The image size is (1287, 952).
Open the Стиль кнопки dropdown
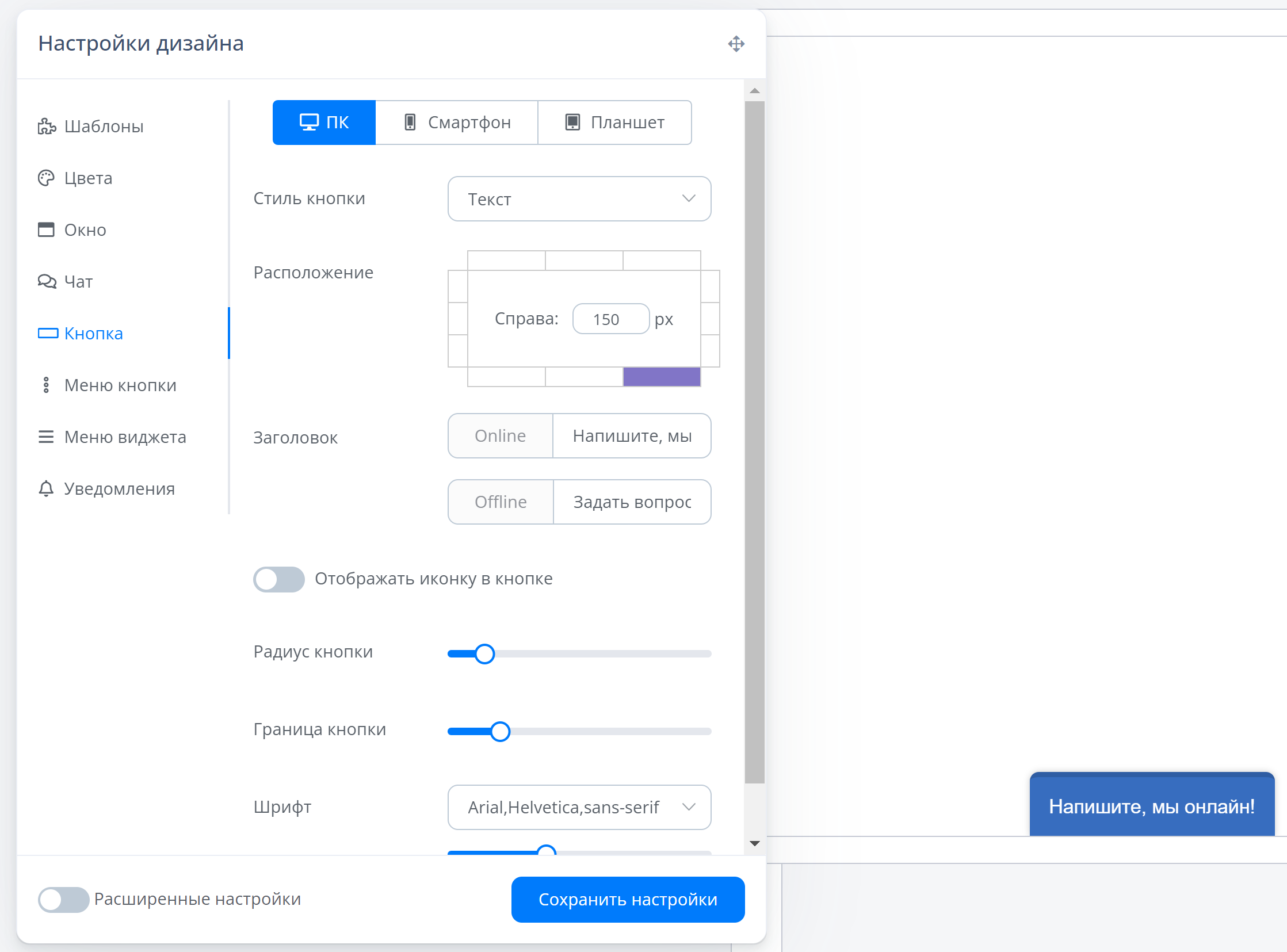tap(579, 199)
